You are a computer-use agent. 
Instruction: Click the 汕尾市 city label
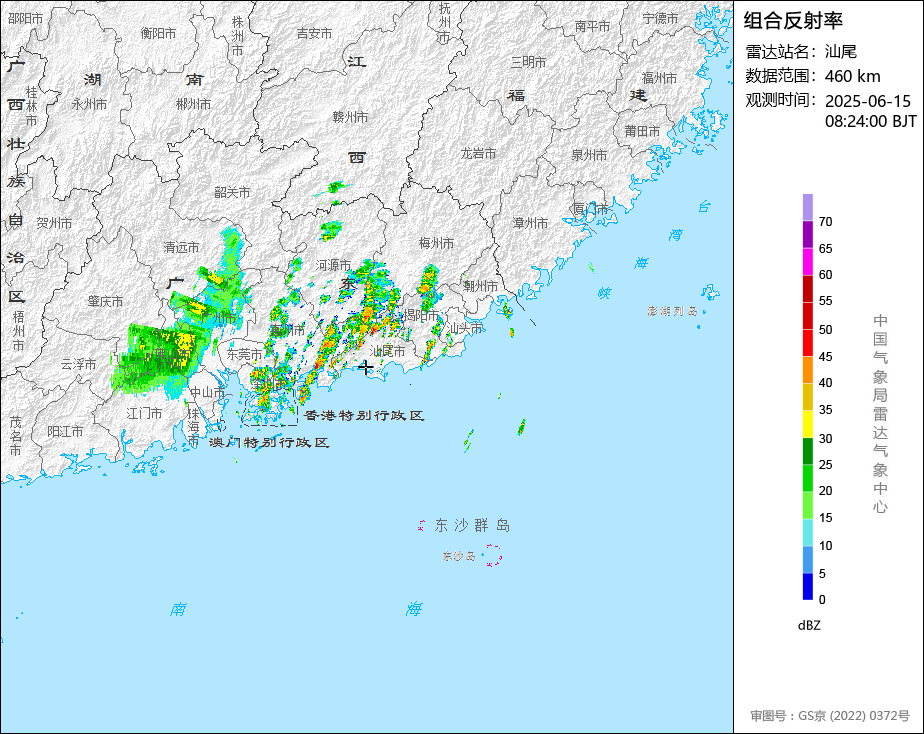pos(388,351)
